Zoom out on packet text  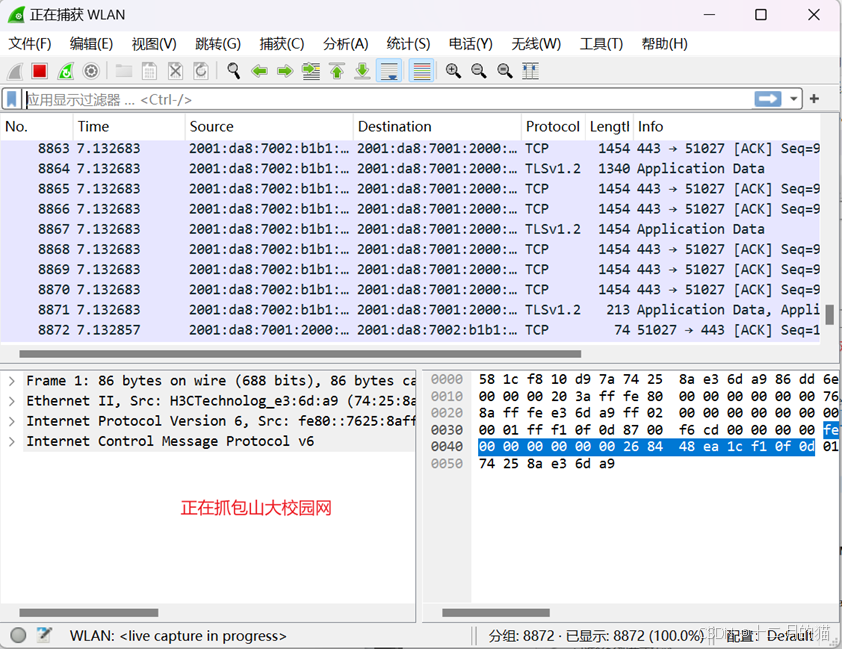pos(479,71)
